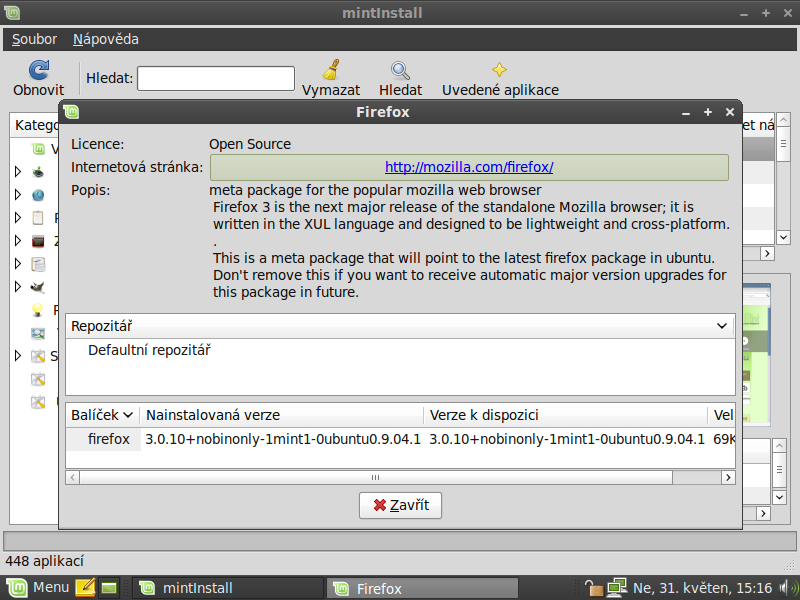Click the dialog's horizontal scrollbar thumb
This screenshot has width=800, height=600.
pos(376,478)
